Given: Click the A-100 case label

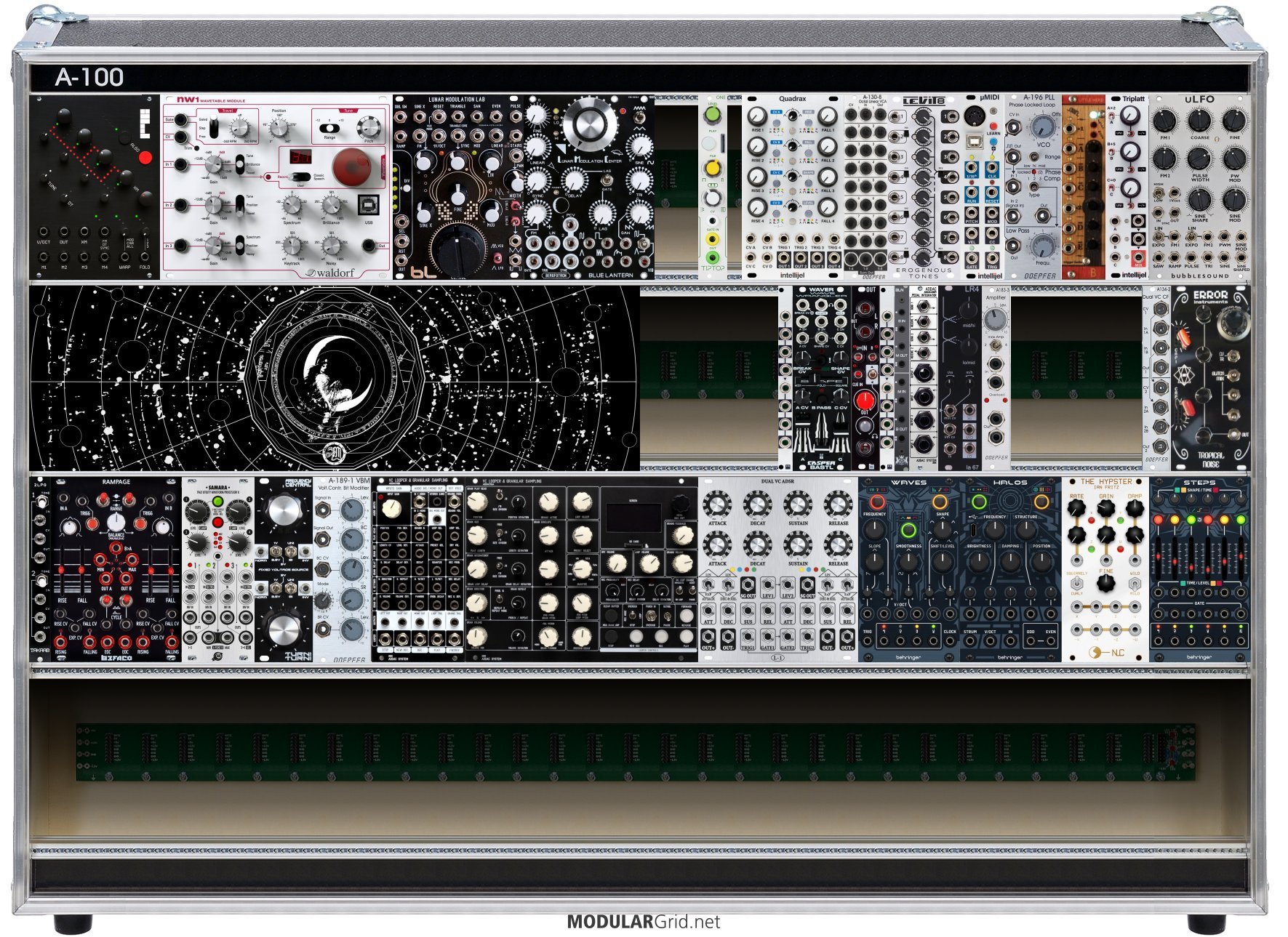Looking at the screenshot, I should (x=89, y=77).
